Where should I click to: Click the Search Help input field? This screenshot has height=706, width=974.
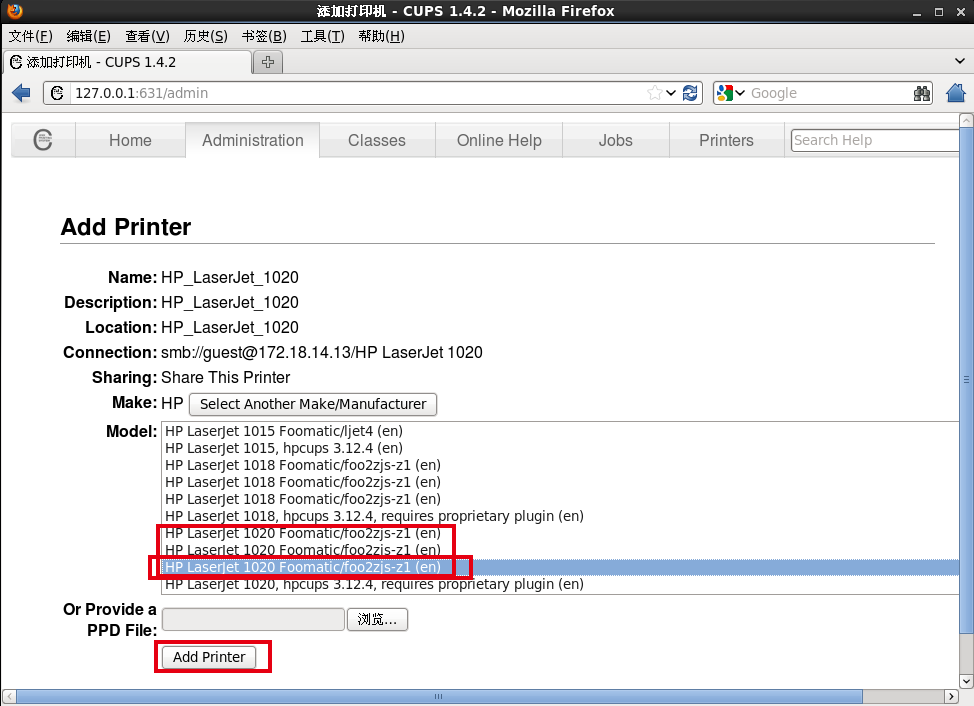pyautogui.click(x=875, y=140)
